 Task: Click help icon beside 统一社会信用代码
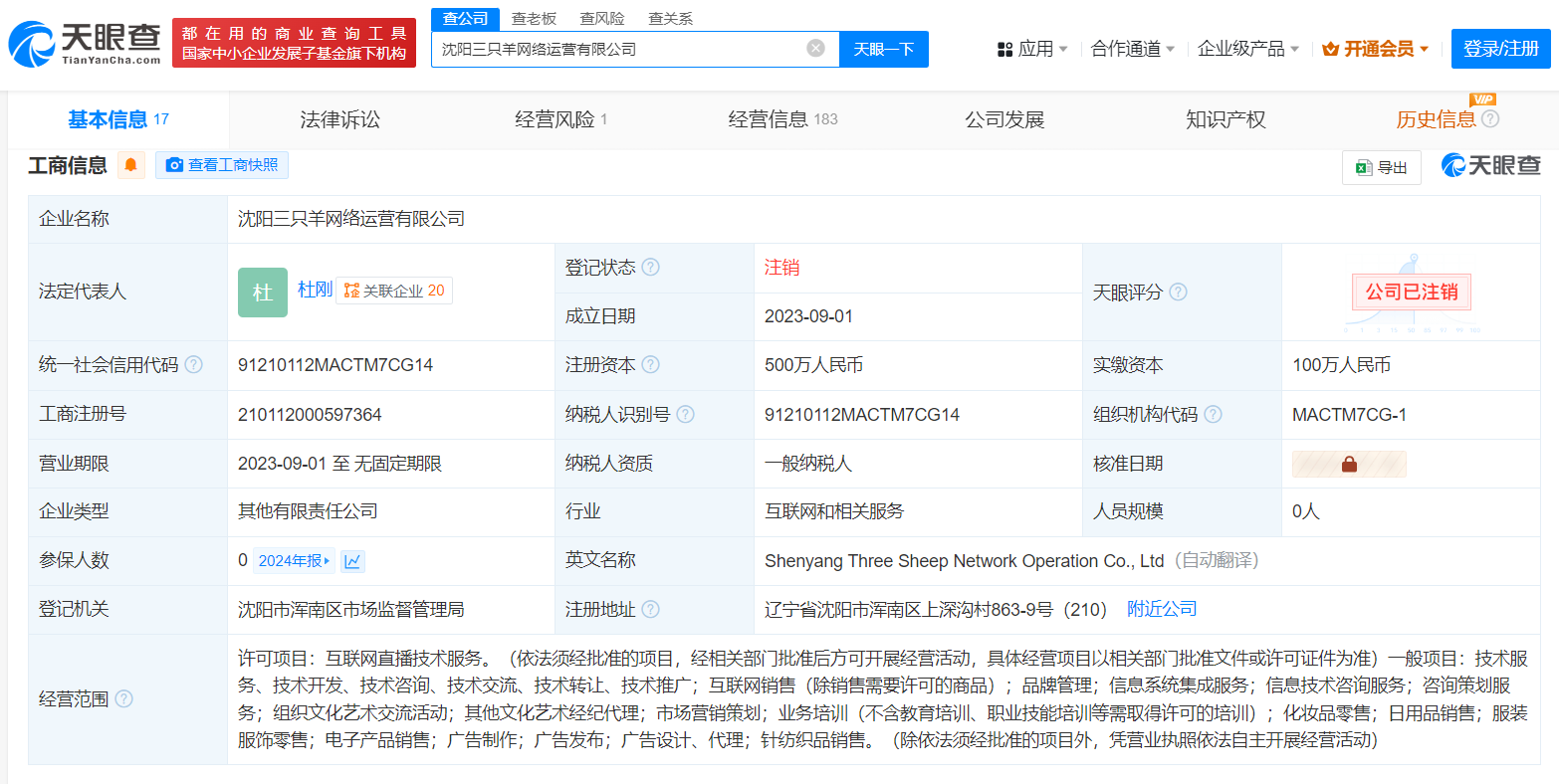(x=194, y=365)
